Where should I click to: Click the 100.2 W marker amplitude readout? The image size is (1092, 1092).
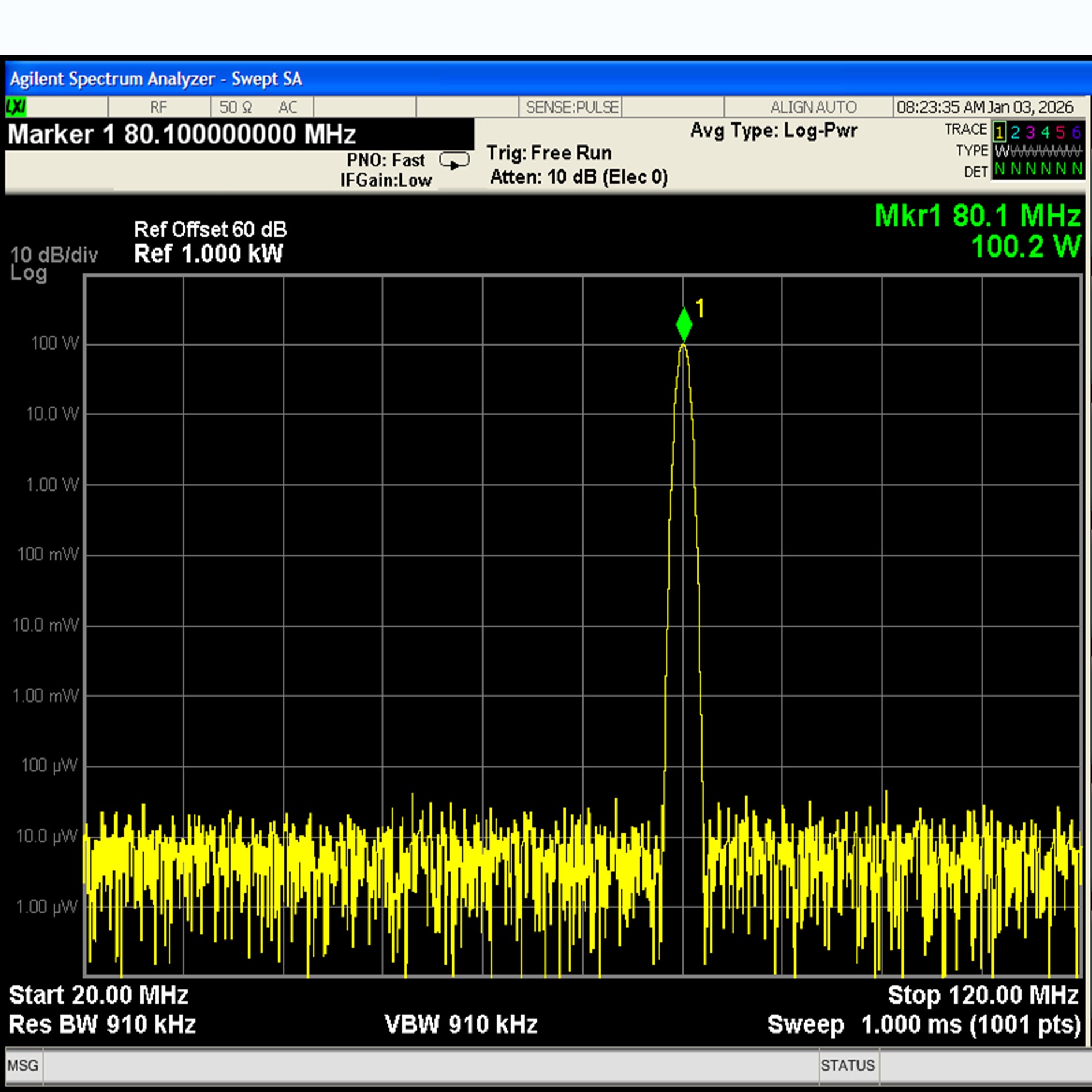tap(1026, 247)
